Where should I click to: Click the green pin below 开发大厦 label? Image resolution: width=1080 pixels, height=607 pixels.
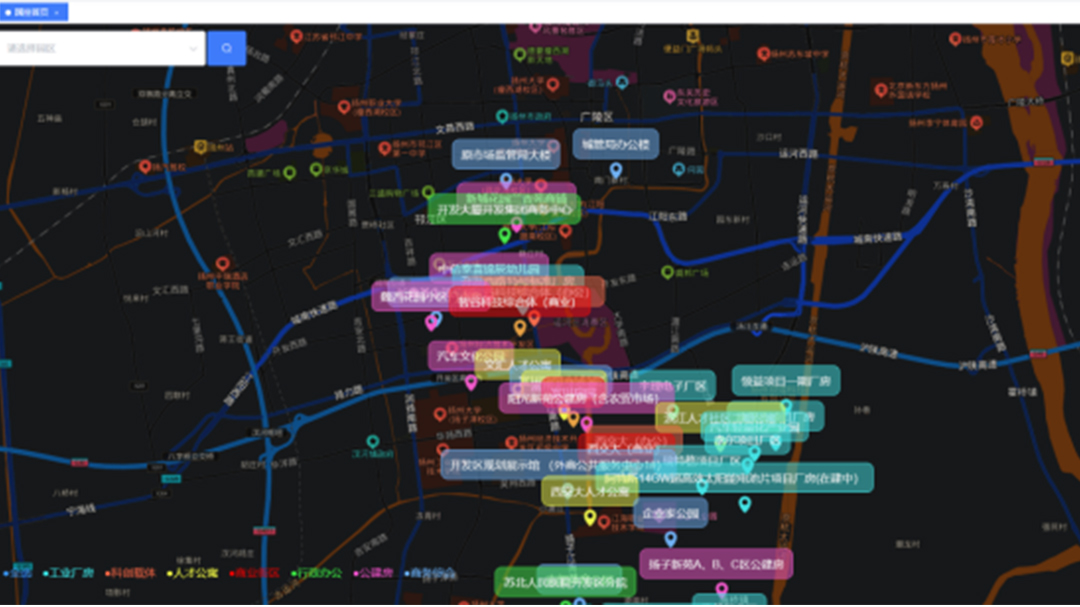tap(505, 235)
